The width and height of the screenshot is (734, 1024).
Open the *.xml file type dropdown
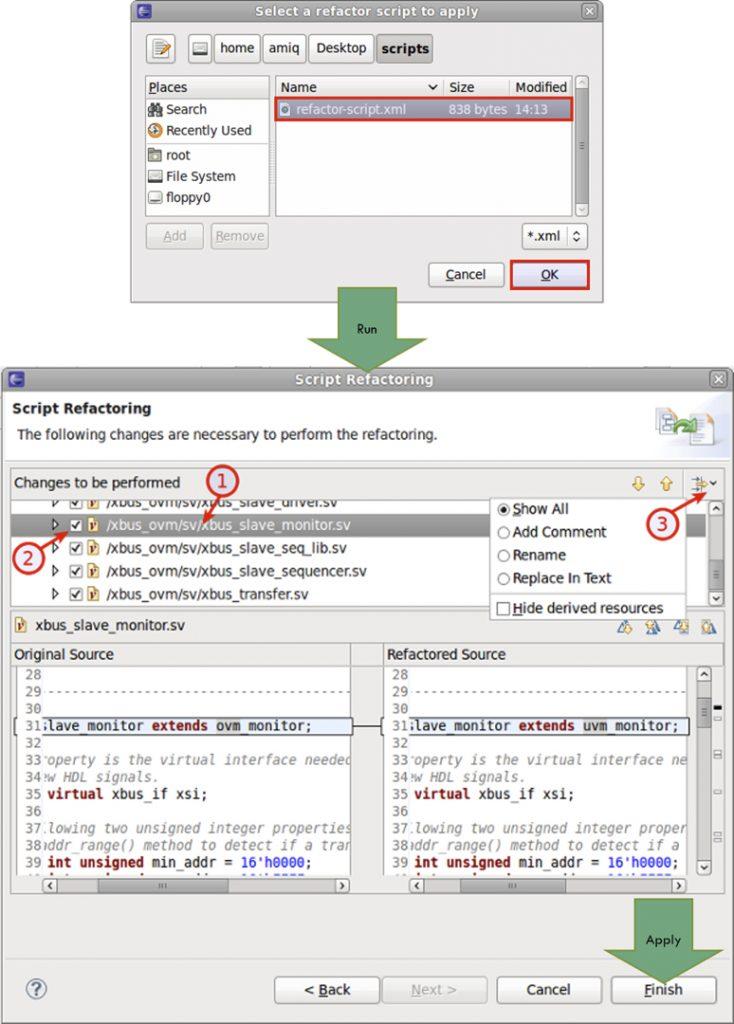point(554,236)
